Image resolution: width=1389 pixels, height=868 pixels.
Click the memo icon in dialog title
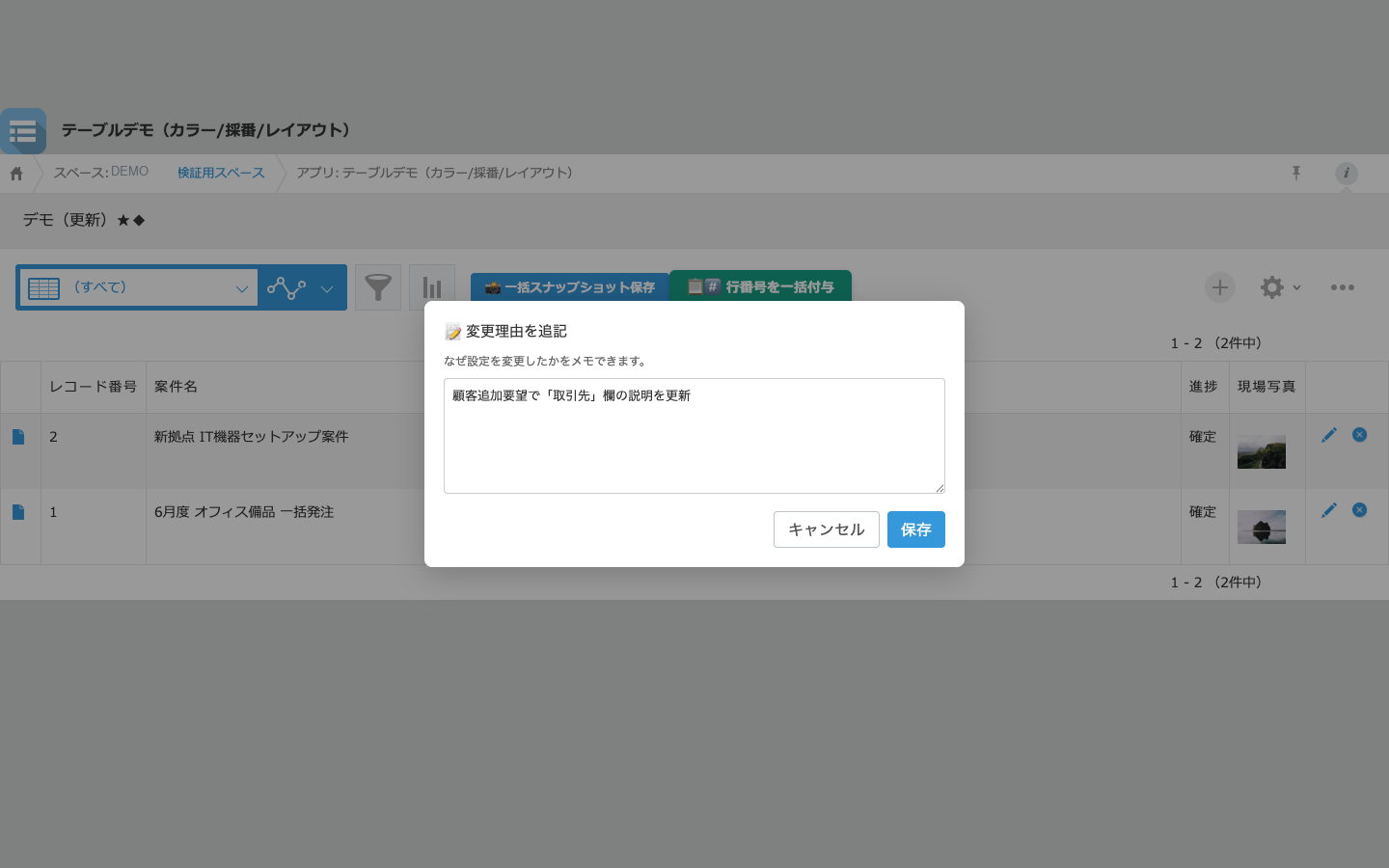click(453, 332)
